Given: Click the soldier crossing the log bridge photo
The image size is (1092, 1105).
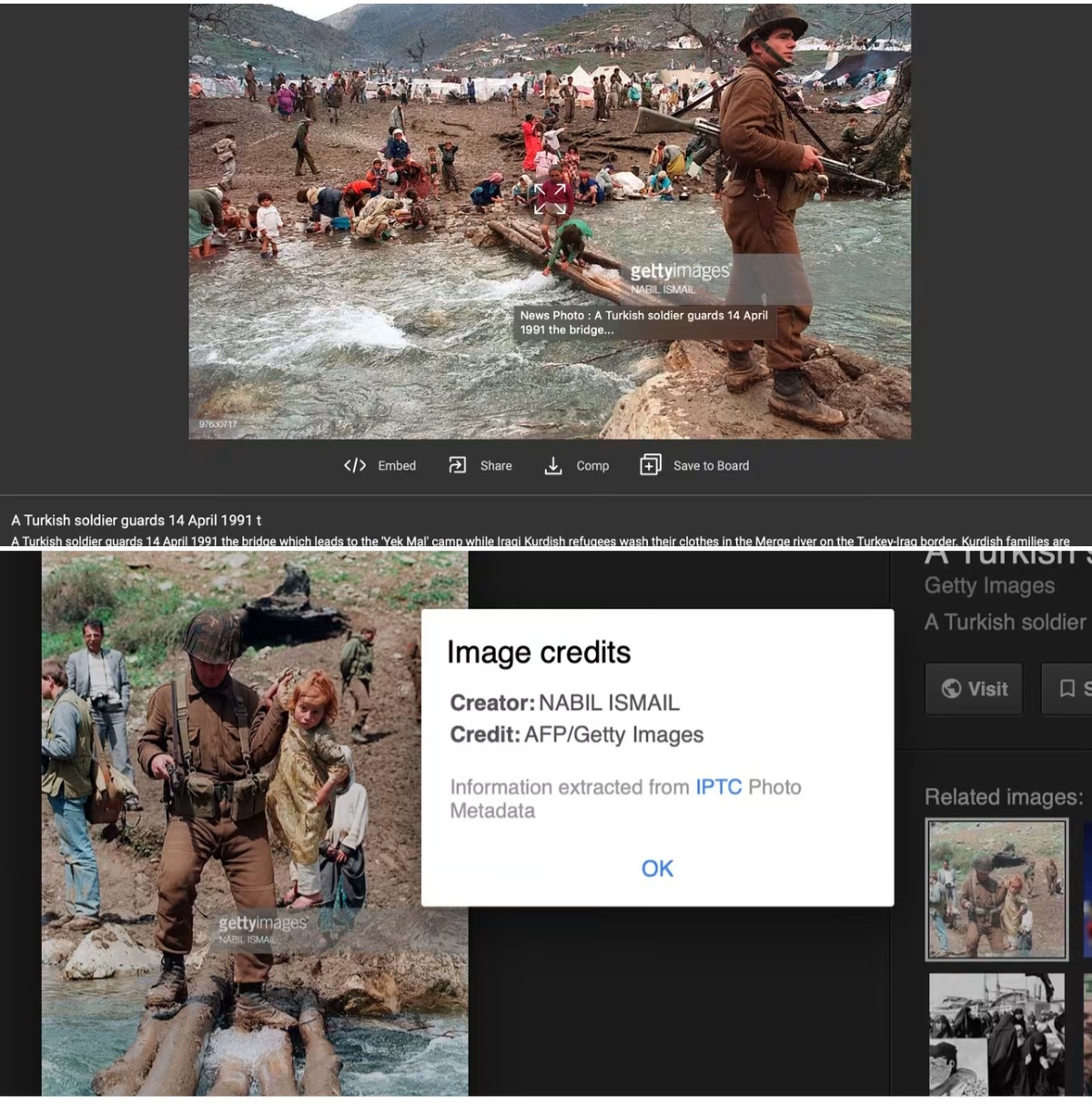Looking at the screenshot, I should (x=255, y=824).
